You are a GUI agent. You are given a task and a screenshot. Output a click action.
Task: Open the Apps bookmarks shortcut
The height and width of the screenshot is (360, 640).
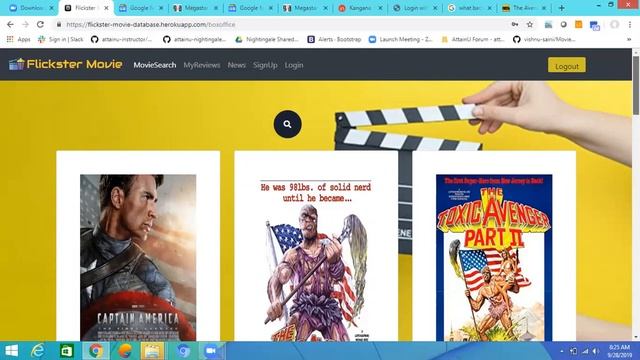(x=18, y=39)
